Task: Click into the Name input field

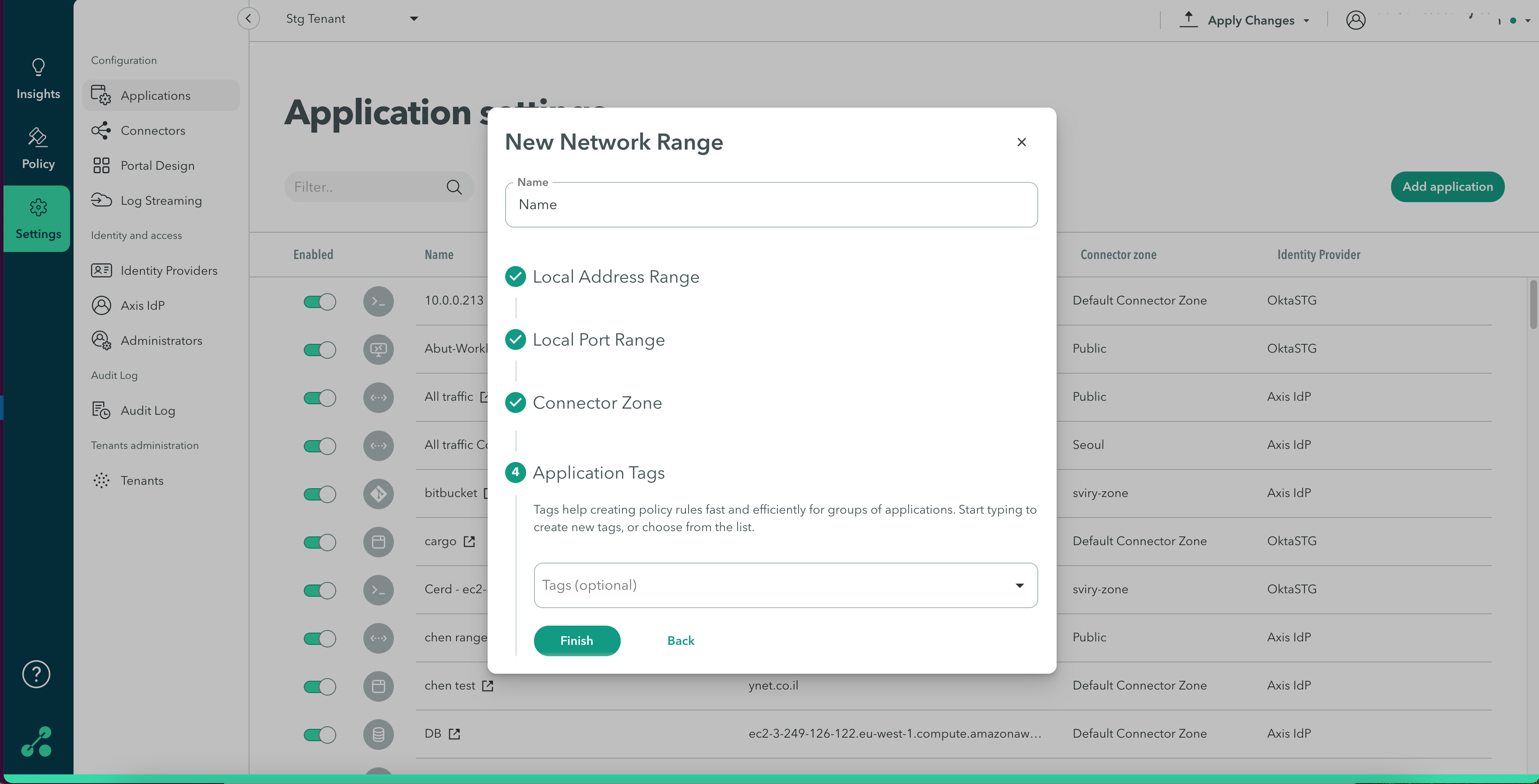Action: click(771, 205)
